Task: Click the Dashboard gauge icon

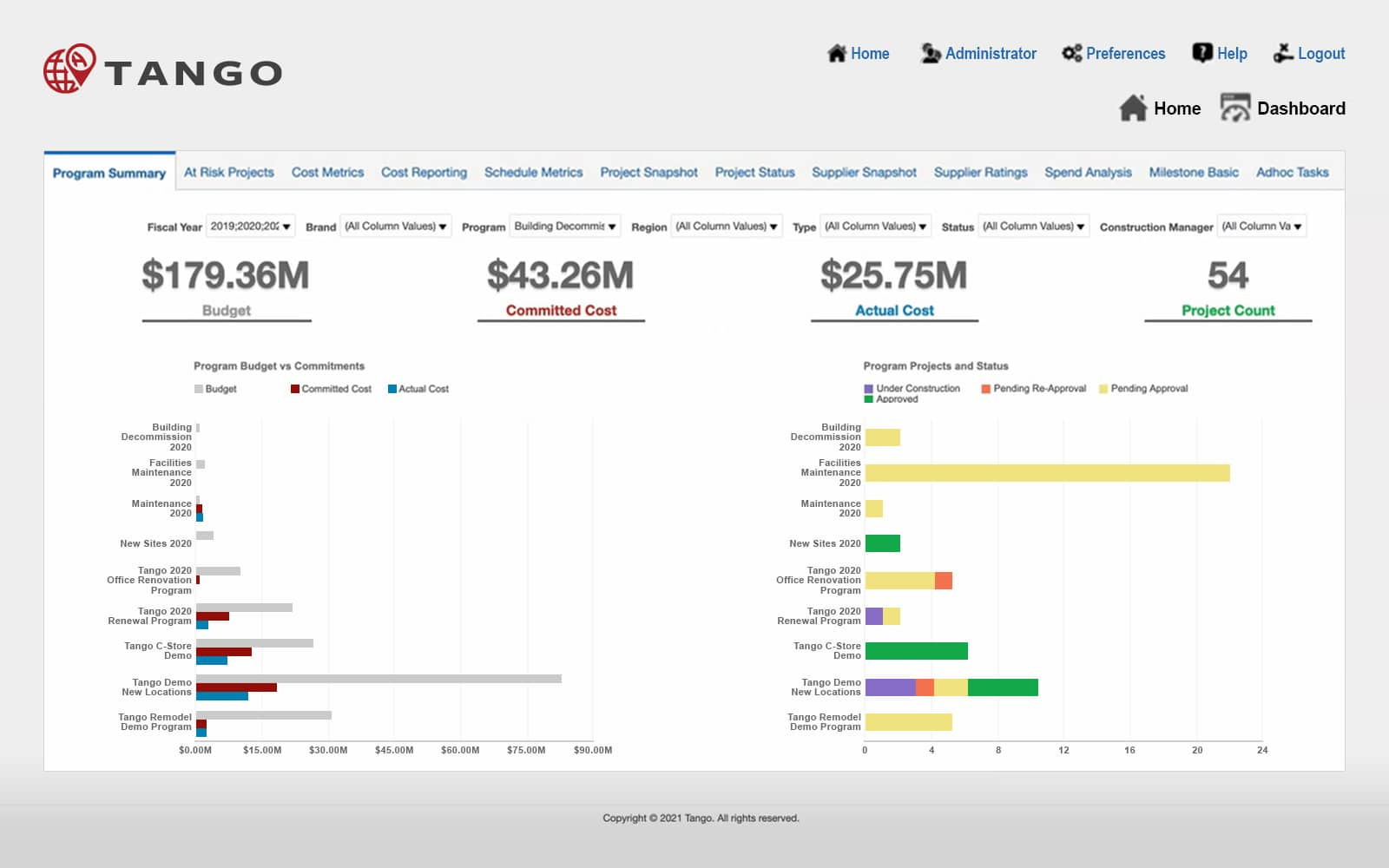Action: pyautogui.click(x=1234, y=108)
